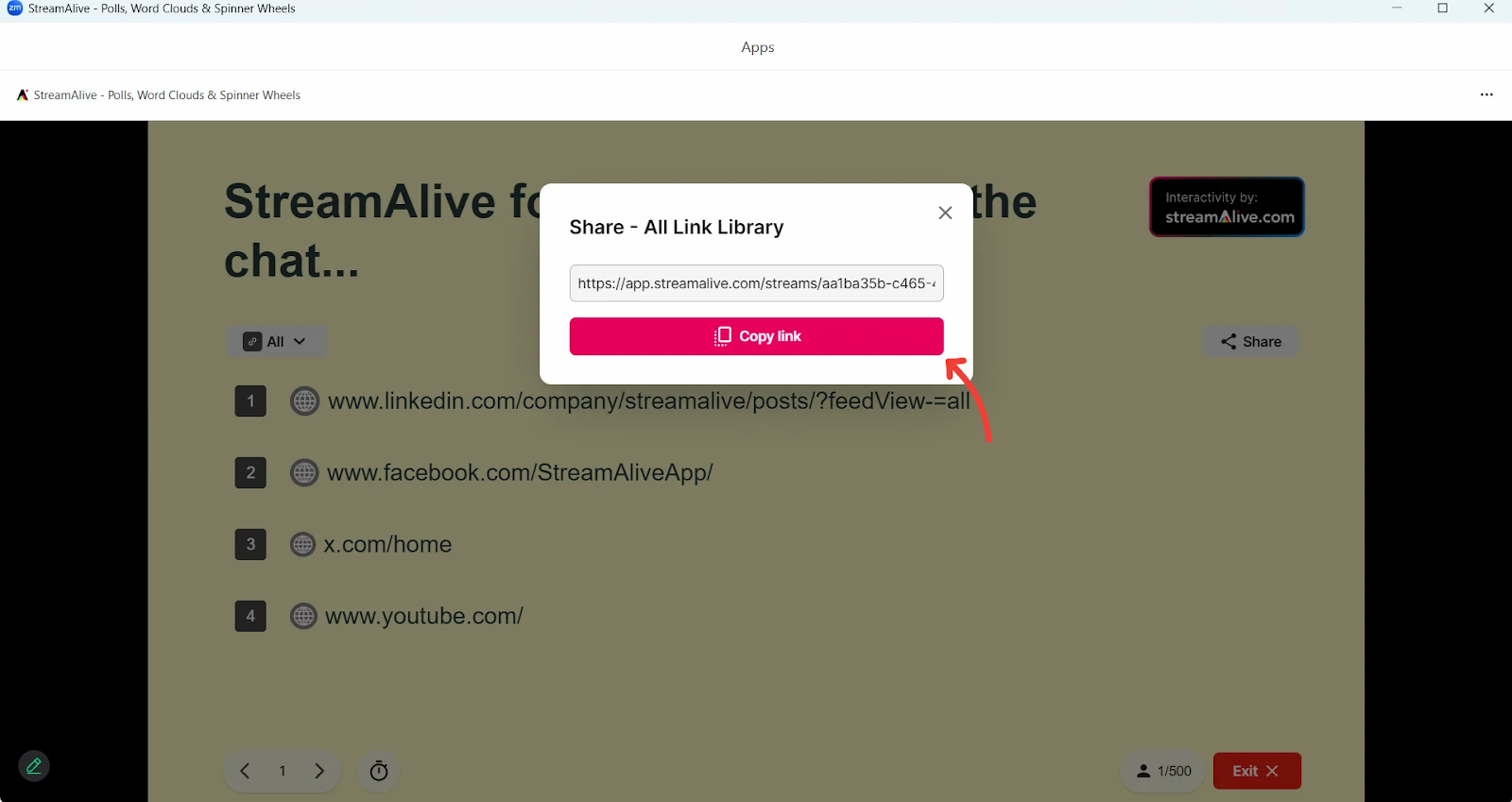Open the x.com/home link

click(x=387, y=544)
